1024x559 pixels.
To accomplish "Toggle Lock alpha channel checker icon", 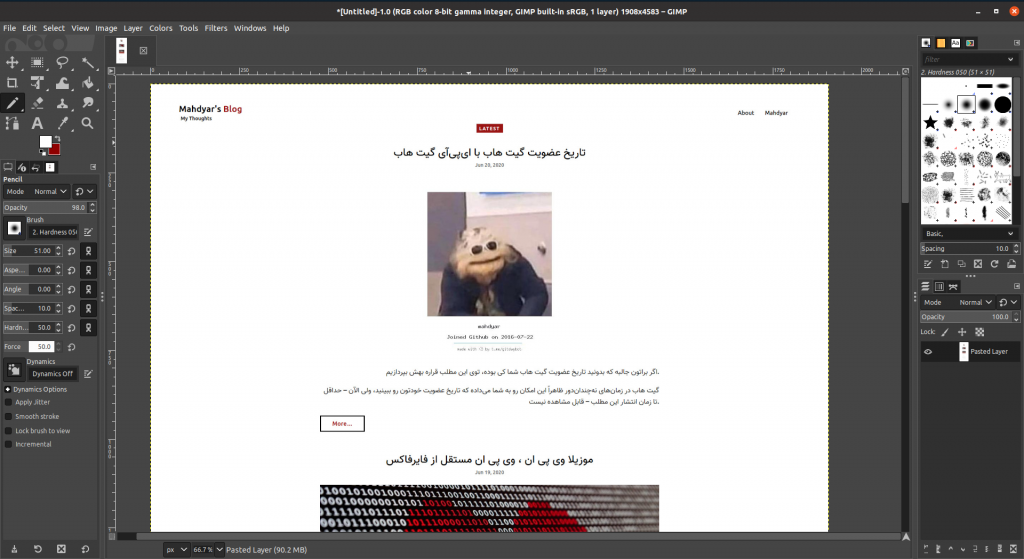I will [980, 332].
